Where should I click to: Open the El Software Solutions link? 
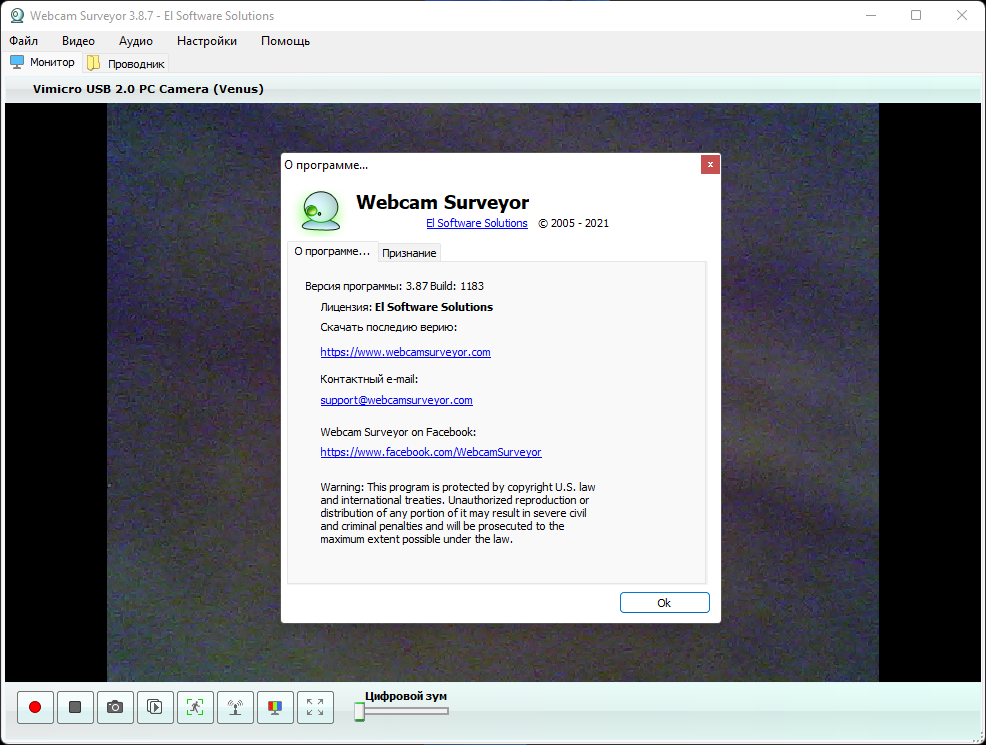(x=477, y=223)
